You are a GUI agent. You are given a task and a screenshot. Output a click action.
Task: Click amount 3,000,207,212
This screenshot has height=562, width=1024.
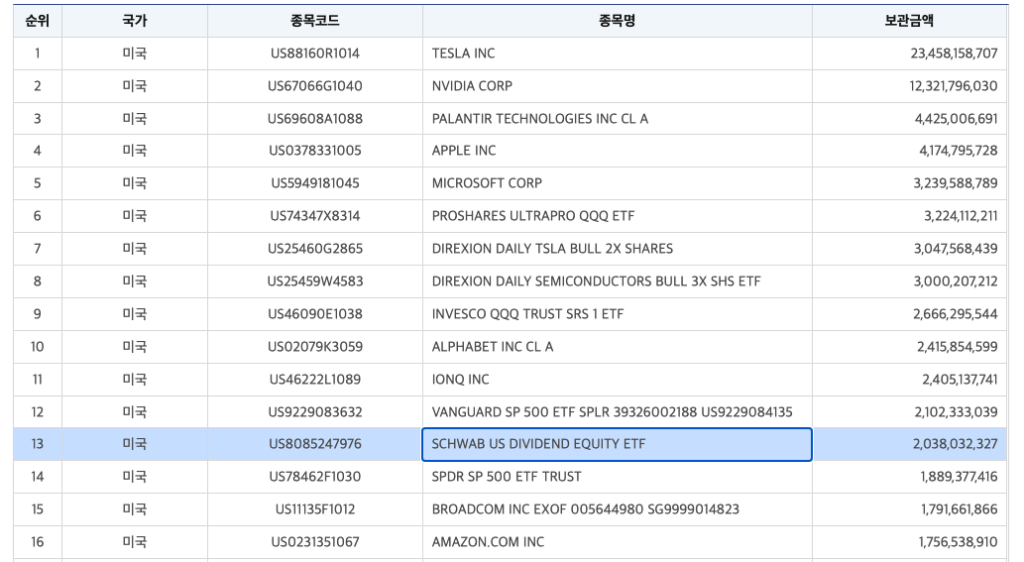tap(955, 281)
